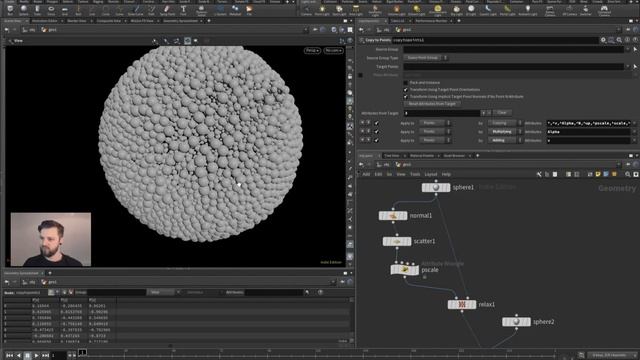Open the Multiplying method dropdown
This screenshot has height=360, width=640.
505,131
